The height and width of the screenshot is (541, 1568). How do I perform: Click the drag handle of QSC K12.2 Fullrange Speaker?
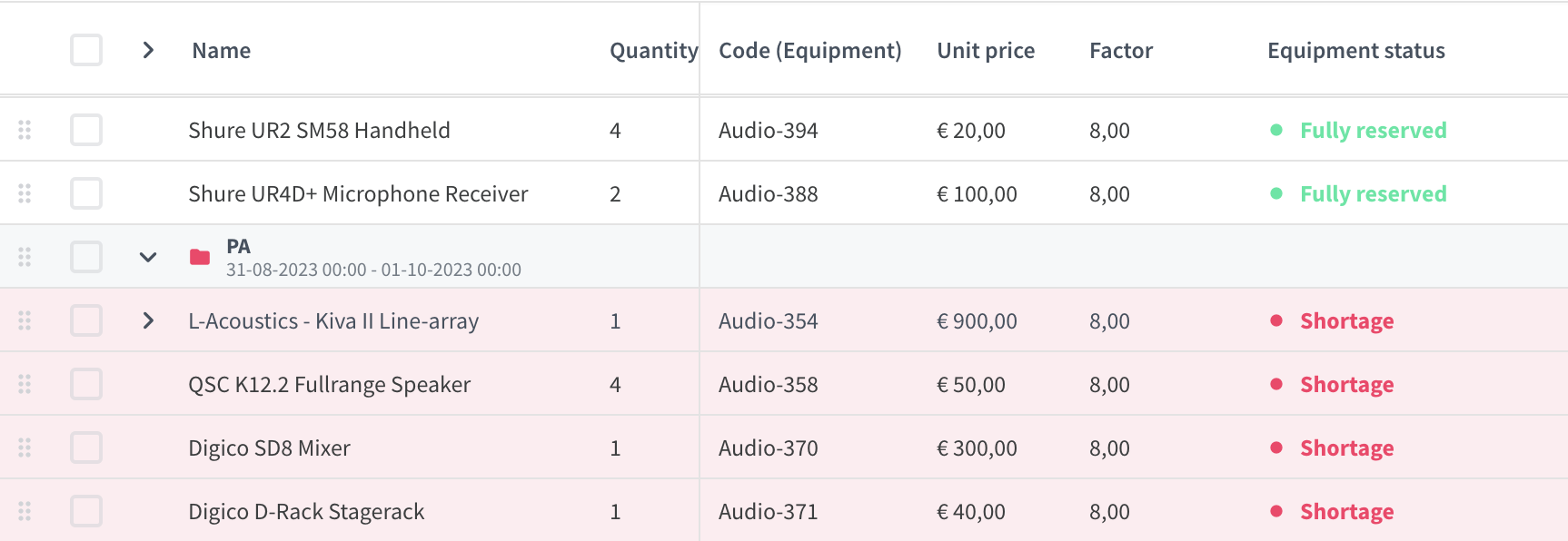(25, 384)
